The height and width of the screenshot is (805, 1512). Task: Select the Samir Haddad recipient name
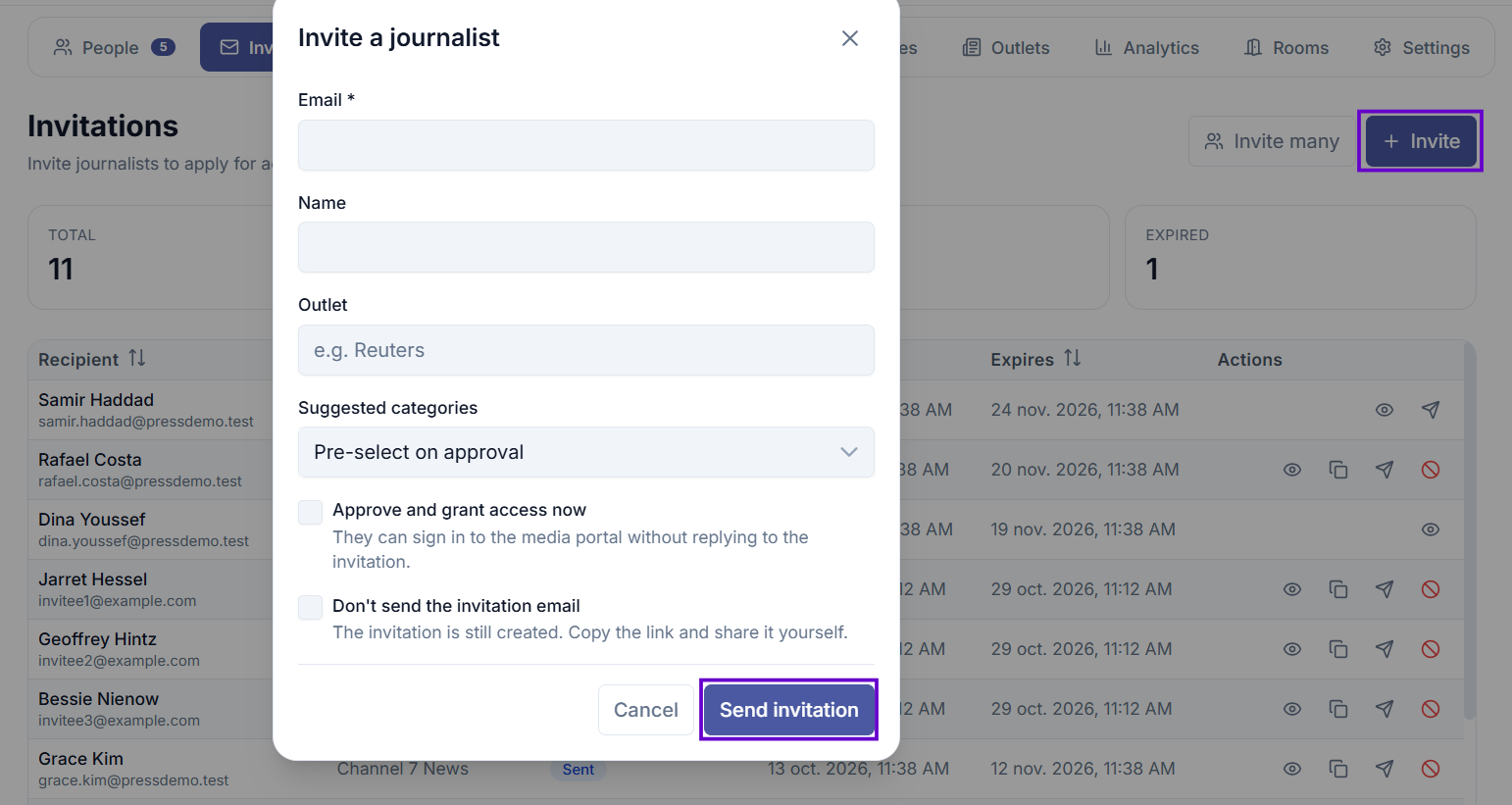click(x=96, y=400)
